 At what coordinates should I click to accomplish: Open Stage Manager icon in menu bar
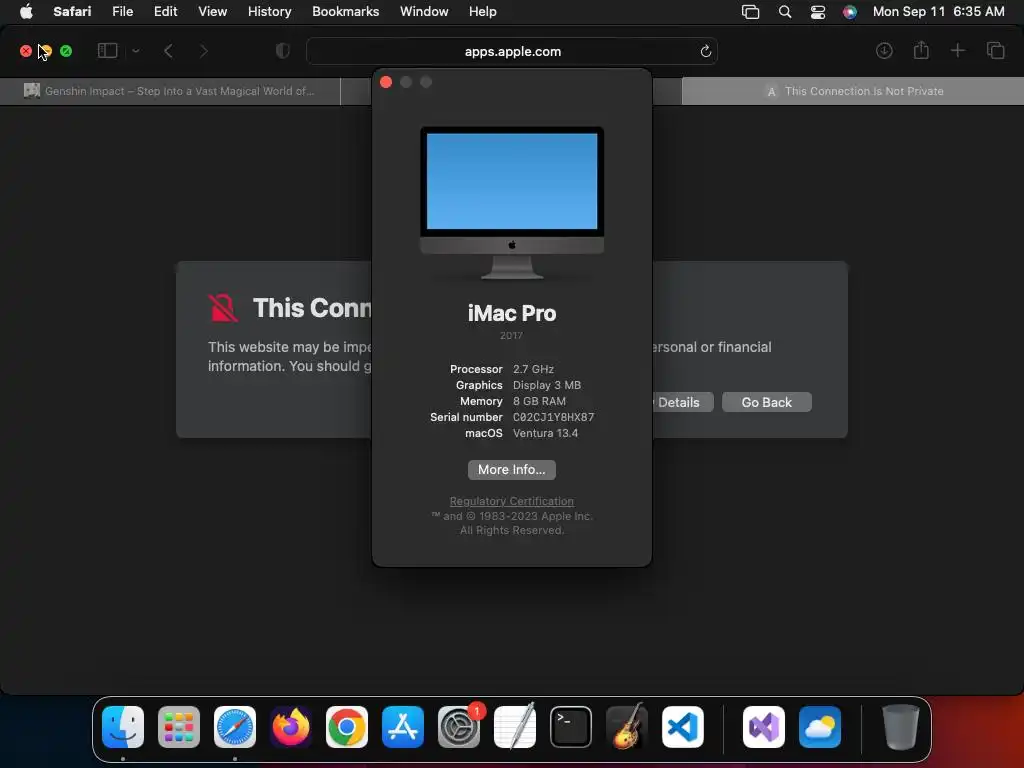(750, 12)
